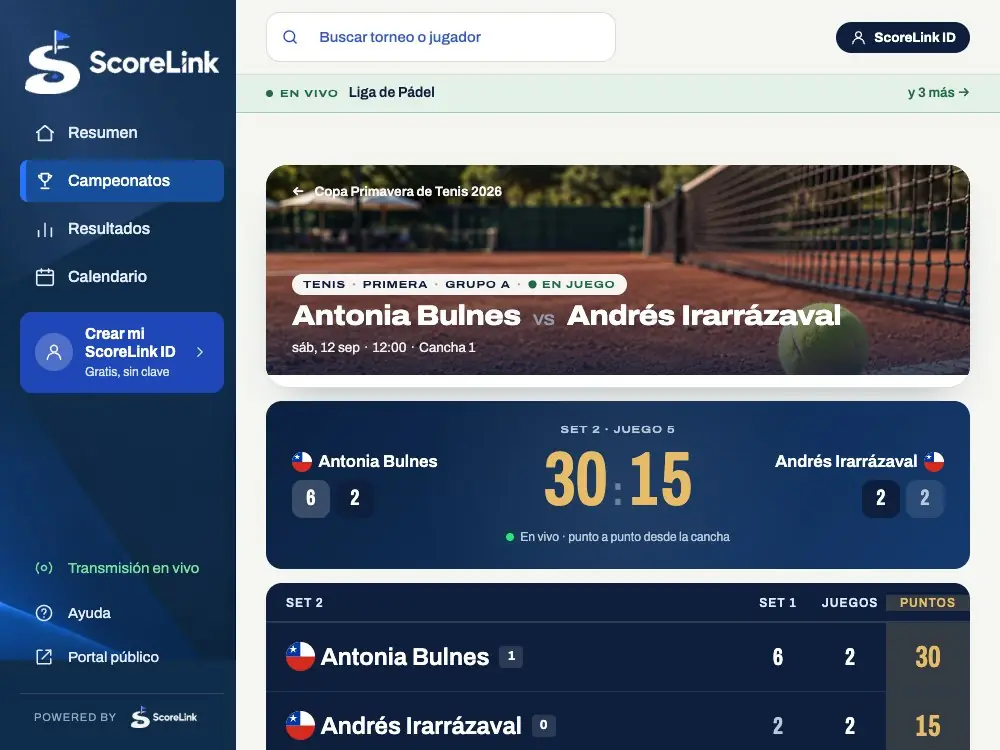Screen dimensions: 1000x750
Task: Click the SET 1 column header
Action: (777, 603)
